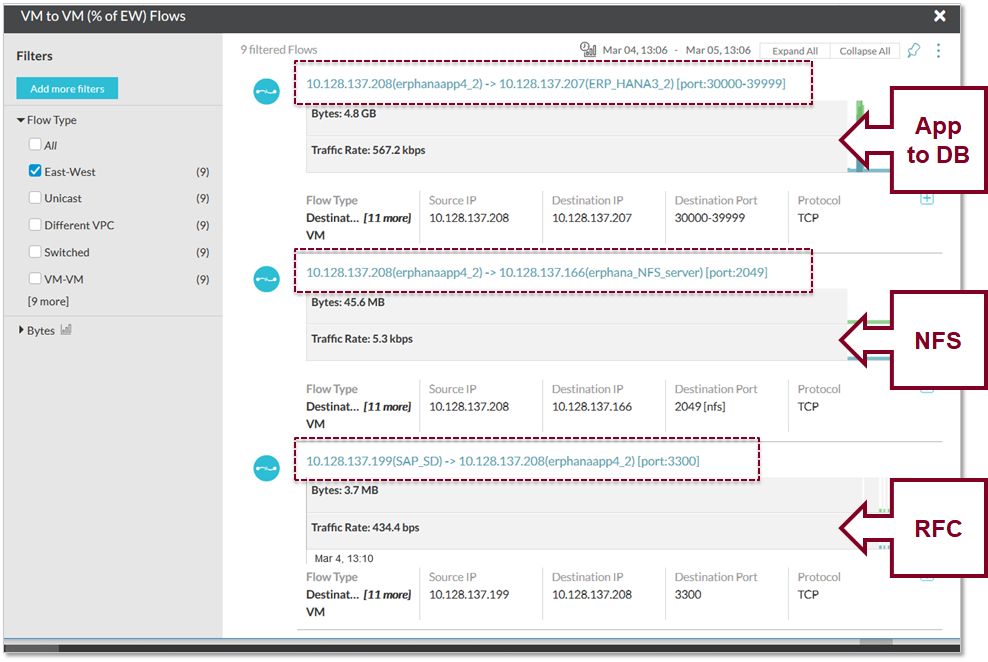Click the Expand All button
Screen dimensions: 988x662
(x=795, y=51)
